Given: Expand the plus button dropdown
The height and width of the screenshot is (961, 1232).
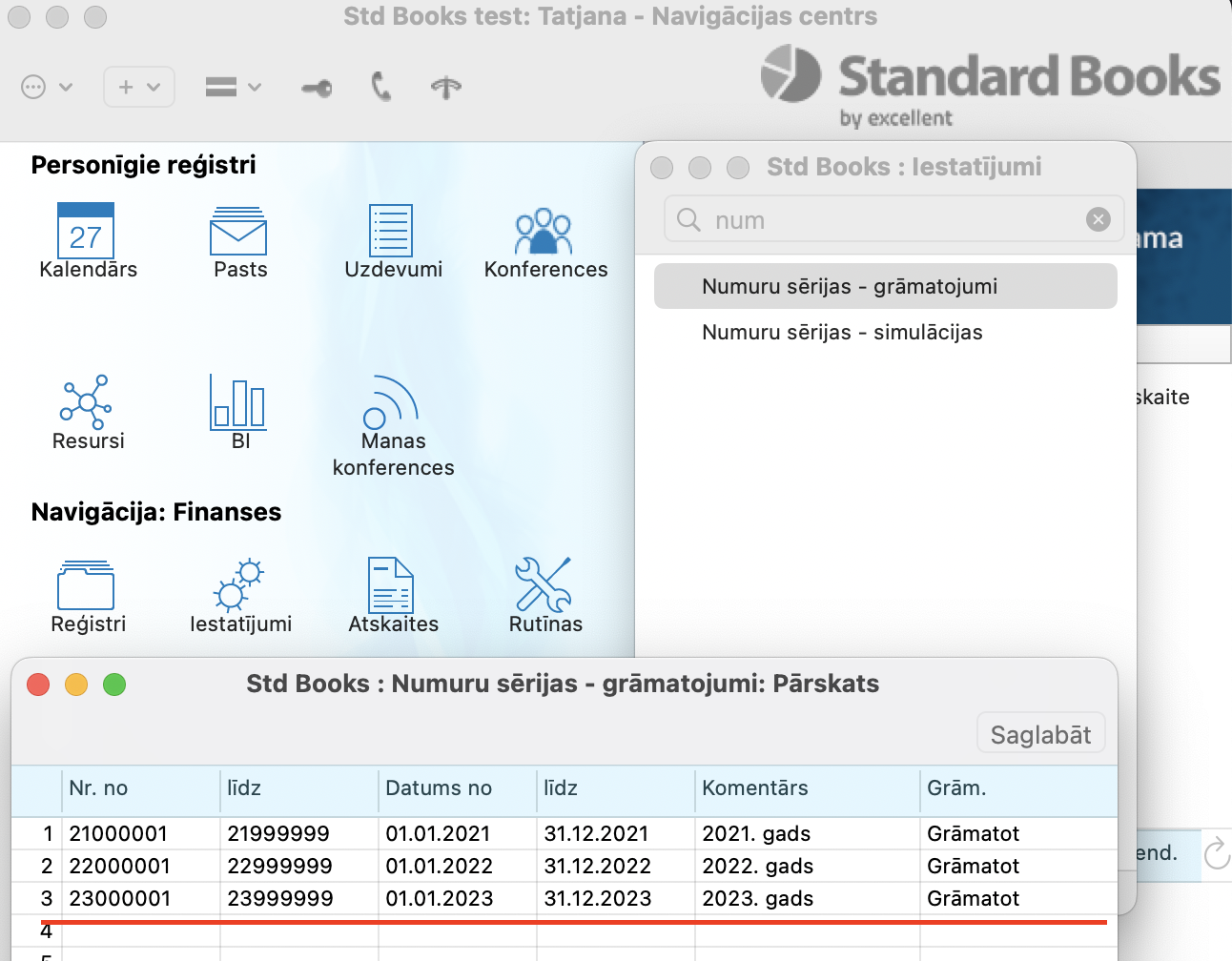Looking at the screenshot, I should click(139, 88).
